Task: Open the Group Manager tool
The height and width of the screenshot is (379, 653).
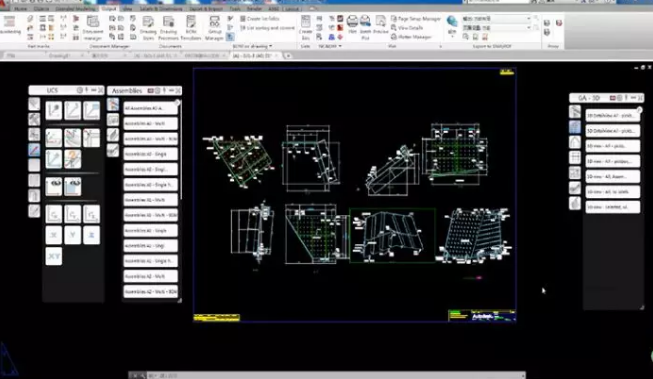Action: pyautogui.click(x=214, y=27)
